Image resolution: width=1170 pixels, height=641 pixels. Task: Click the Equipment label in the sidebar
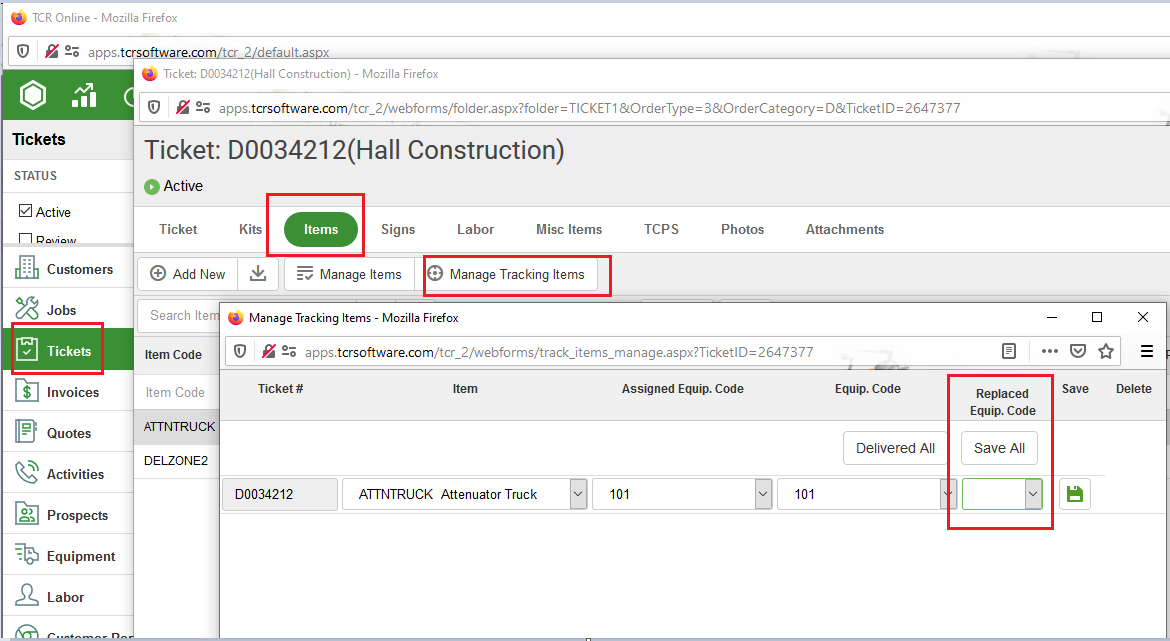click(x=81, y=556)
